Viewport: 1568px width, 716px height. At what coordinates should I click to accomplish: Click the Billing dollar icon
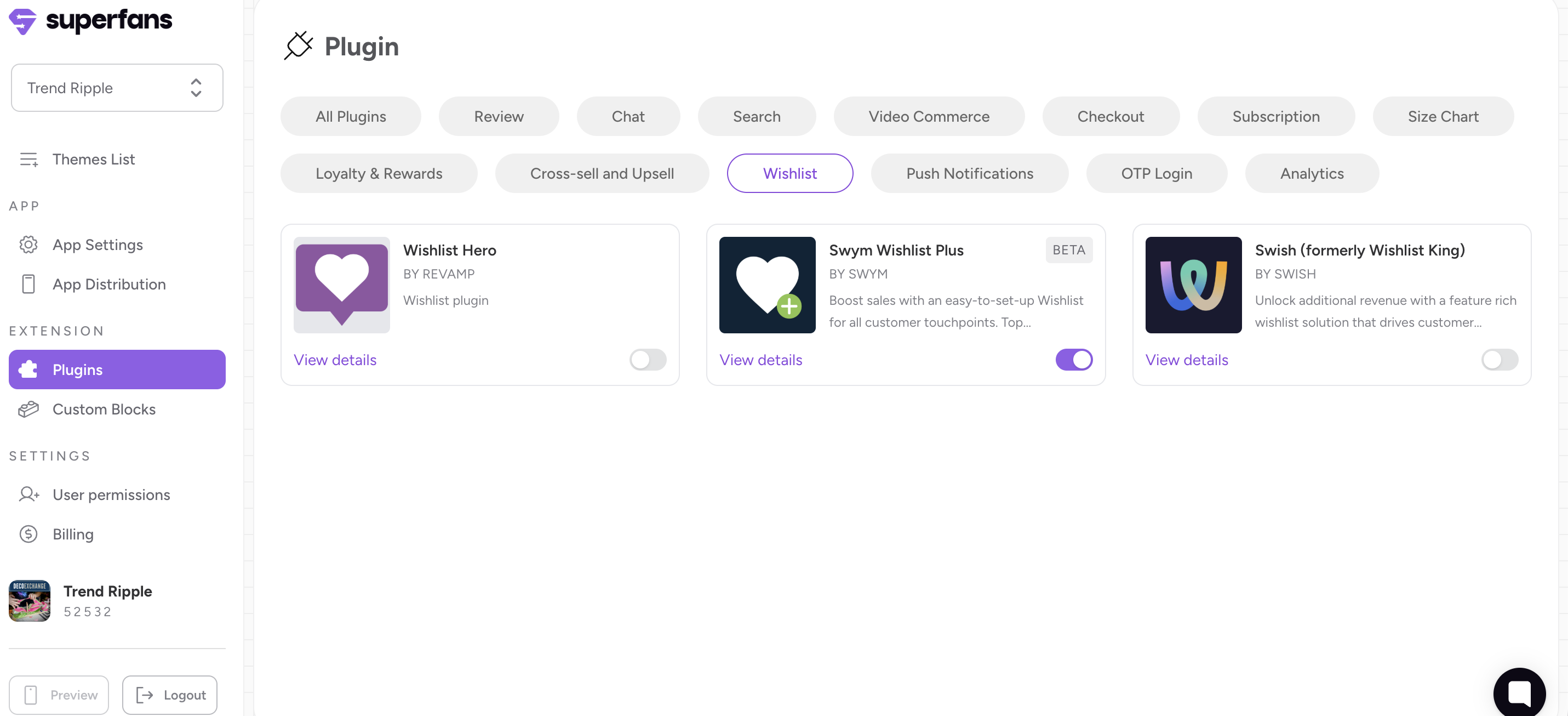pos(28,534)
